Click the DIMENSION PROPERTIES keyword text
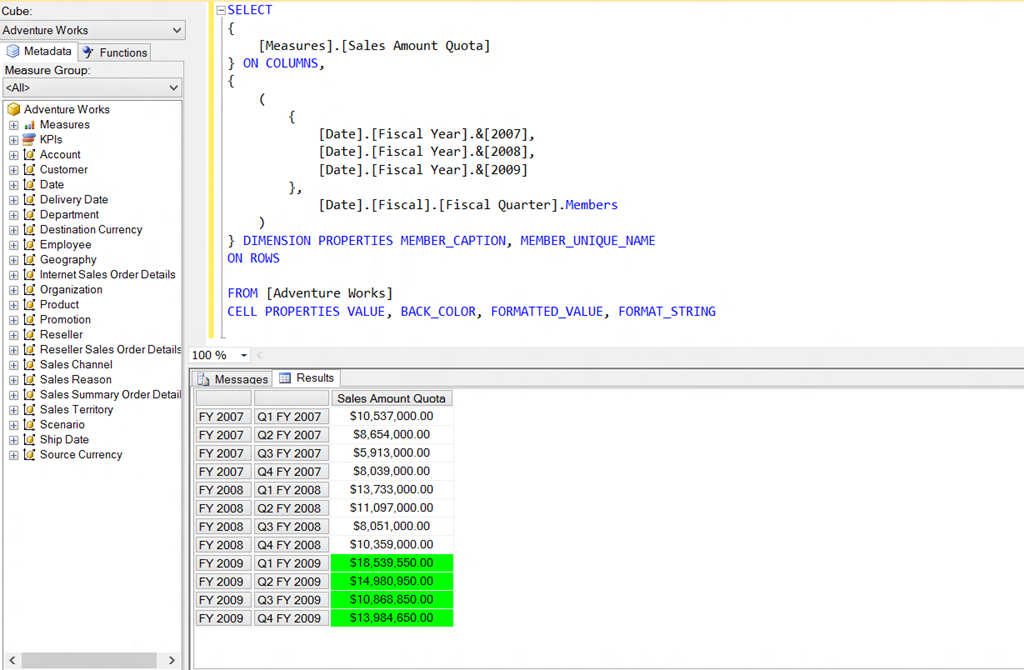1024x670 pixels. 318,240
